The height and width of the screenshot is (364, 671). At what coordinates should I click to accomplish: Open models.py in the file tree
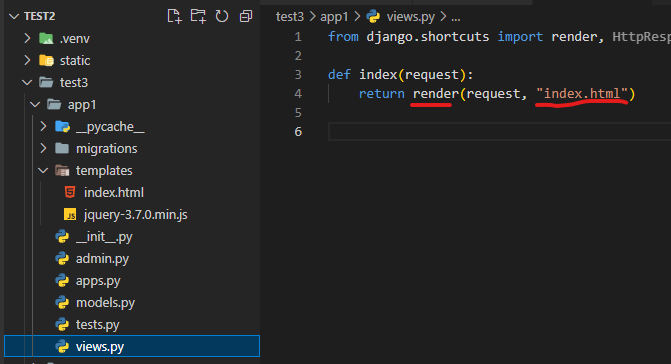pyautogui.click(x=105, y=302)
